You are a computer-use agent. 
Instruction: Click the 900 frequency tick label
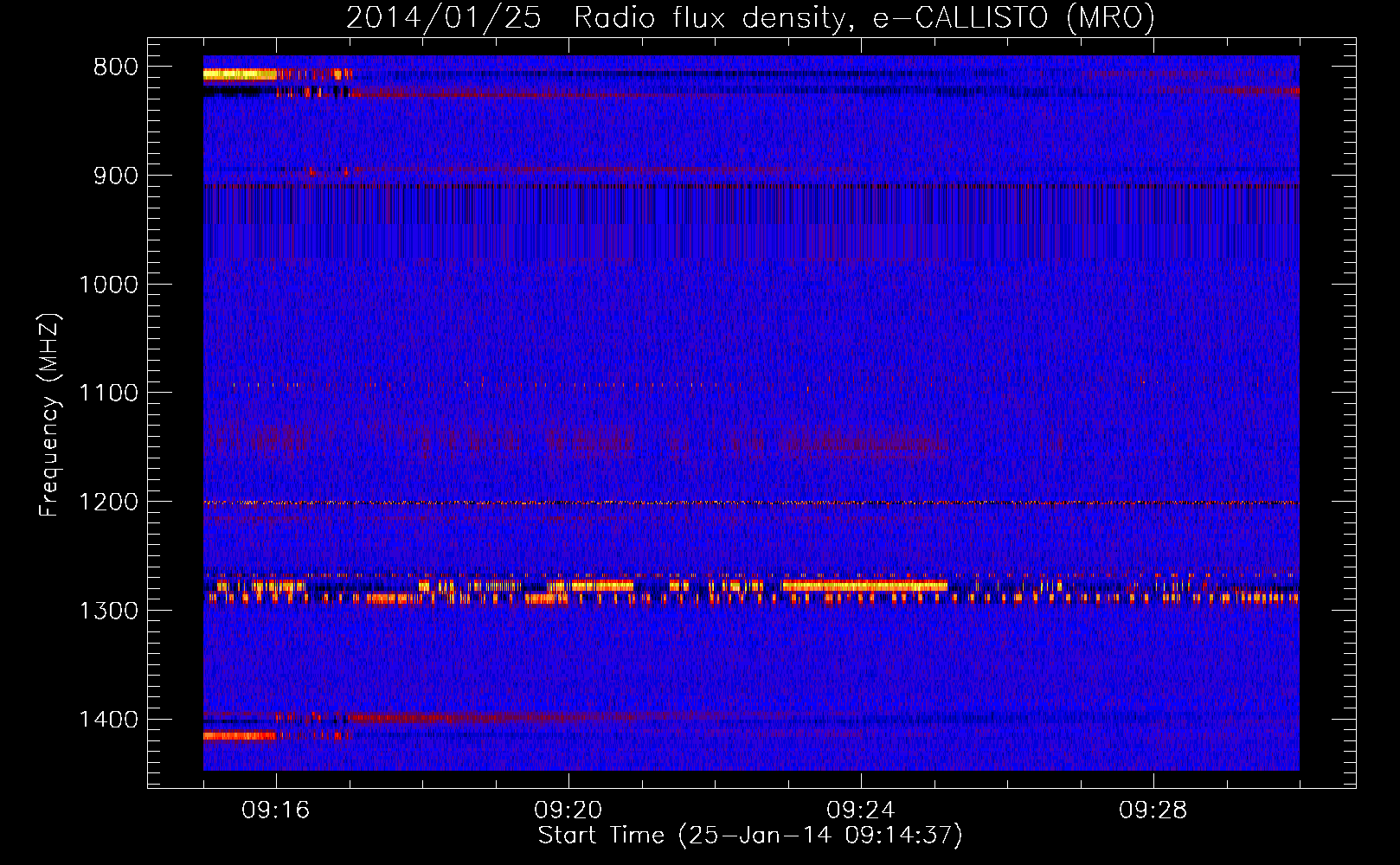pos(116,176)
